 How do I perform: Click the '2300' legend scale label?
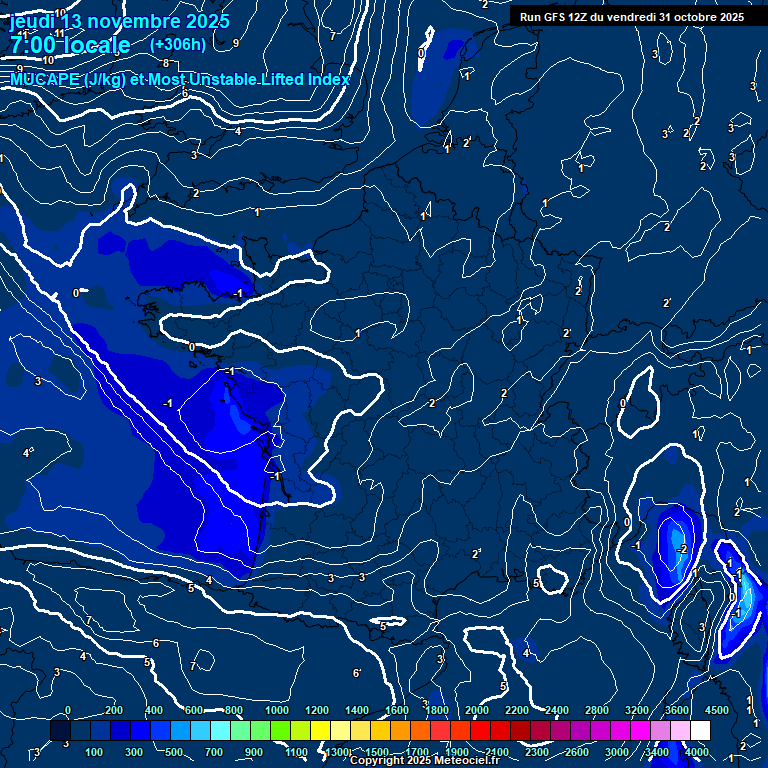[537, 752]
